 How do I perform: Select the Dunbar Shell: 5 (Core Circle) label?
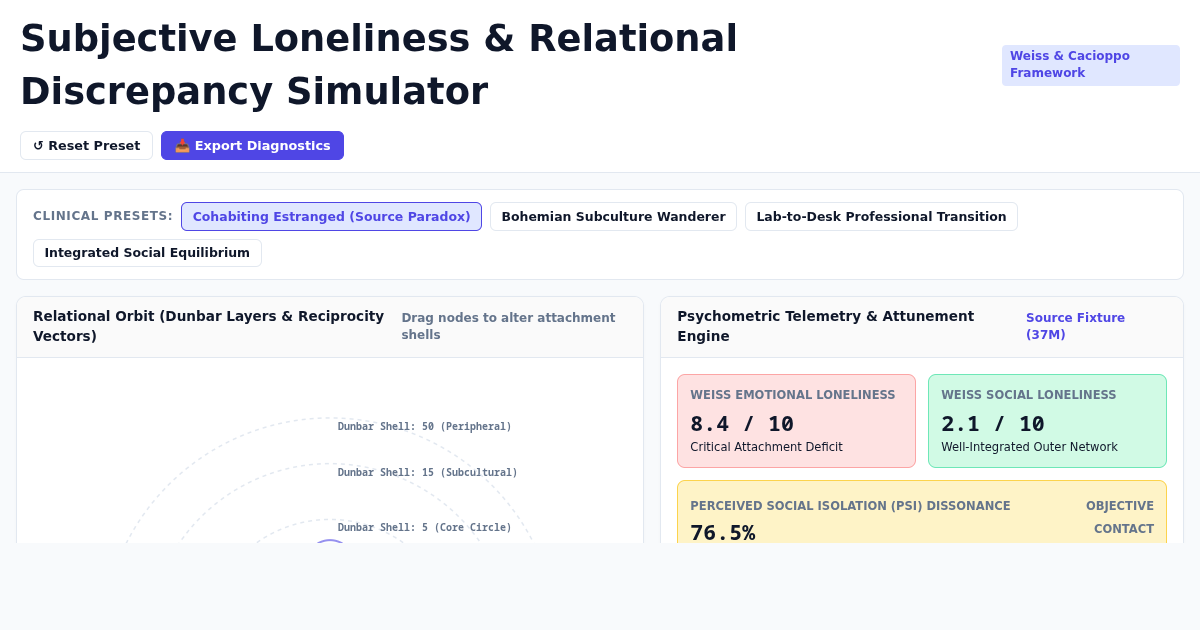[424, 528]
